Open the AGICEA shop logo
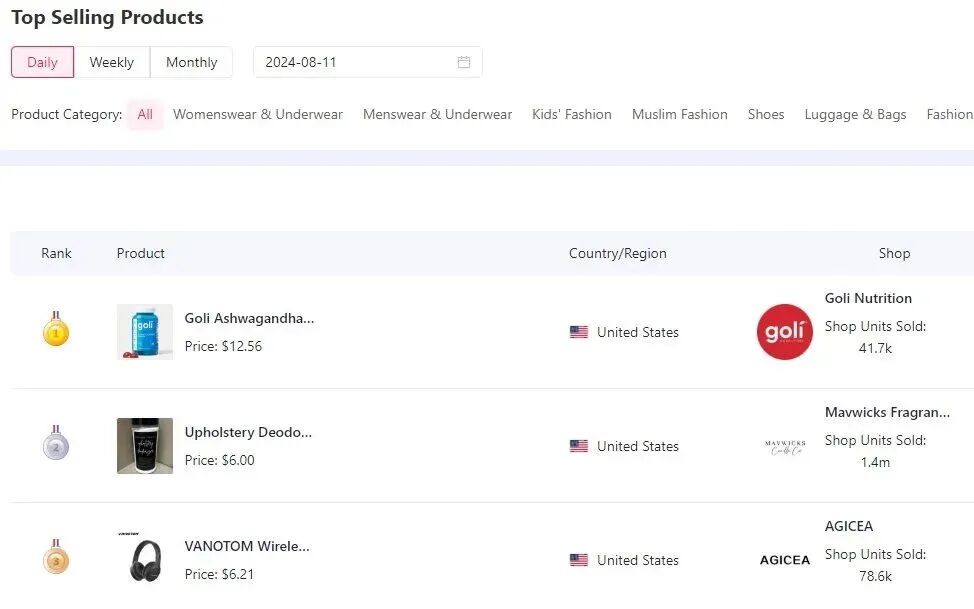 (785, 560)
